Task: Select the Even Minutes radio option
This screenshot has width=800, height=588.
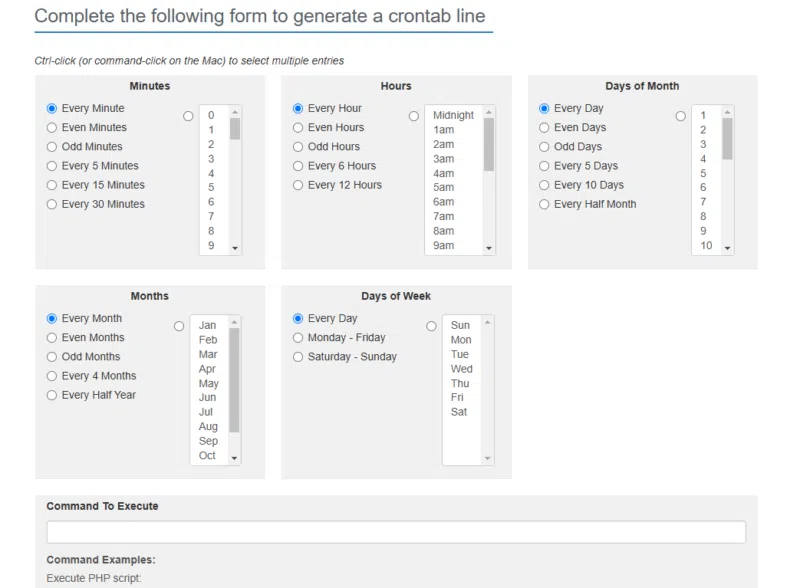Action: pos(52,128)
